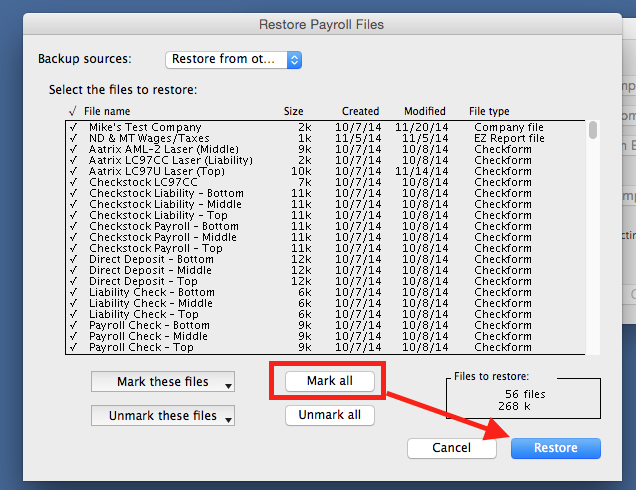Uncheck the ND & MT Wages/Taxes file
This screenshot has height=490, width=636.
pyautogui.click(x=73, y=139)
